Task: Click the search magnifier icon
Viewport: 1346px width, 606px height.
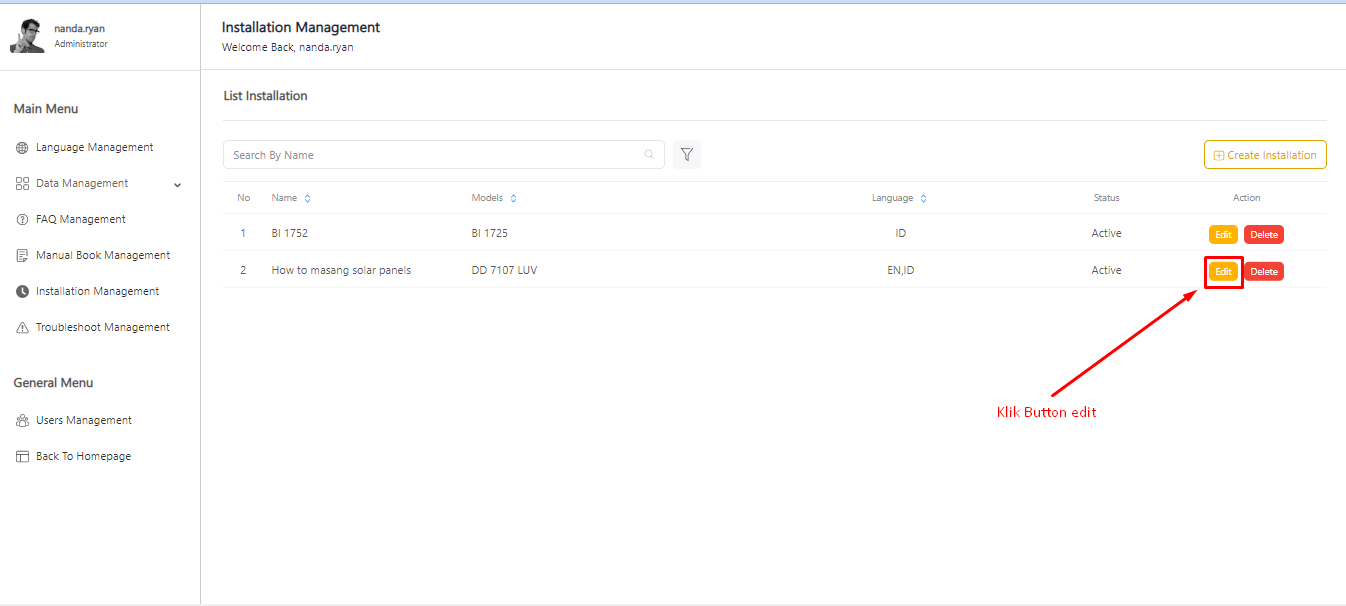Action: (x=649, y=155)
